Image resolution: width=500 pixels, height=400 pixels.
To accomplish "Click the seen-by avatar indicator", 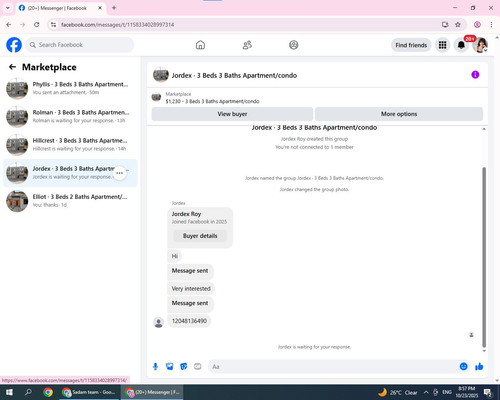I will coord(471,335).
